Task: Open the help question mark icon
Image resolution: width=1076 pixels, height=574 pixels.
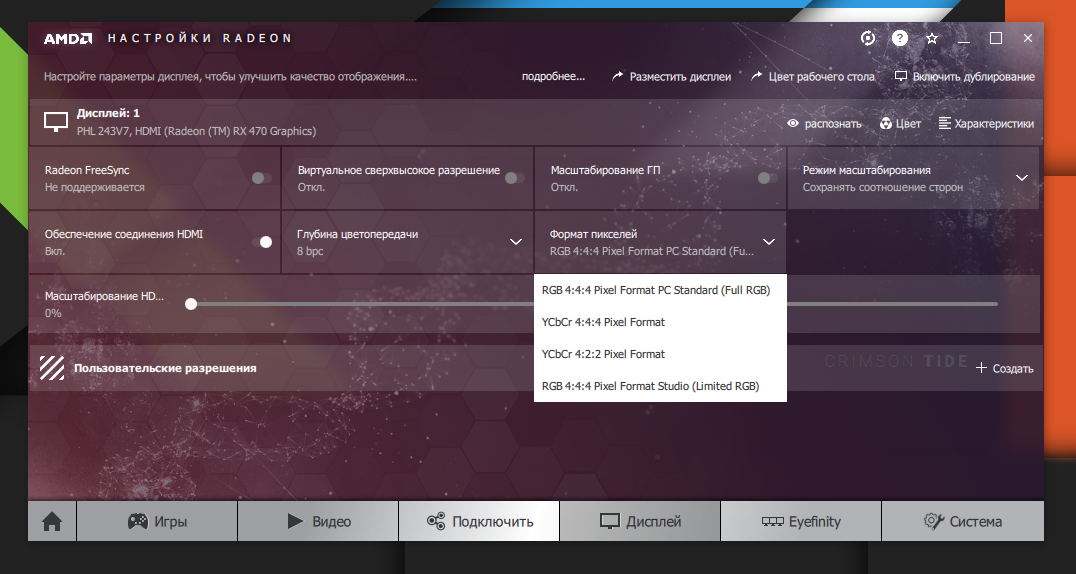Action: click(x=900, y=38)
